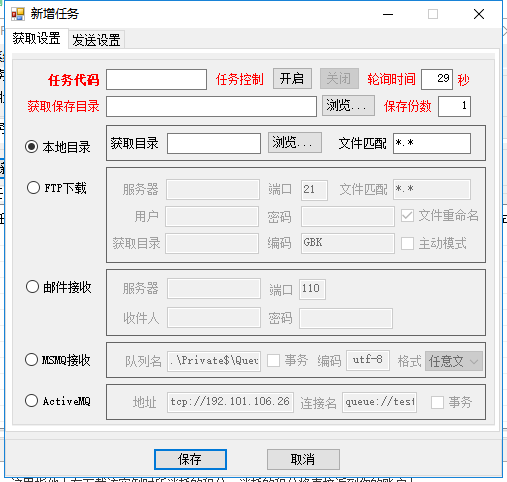Click the local 文件匹配 pattern field
This screenshot has width=507, height=482.
(432, 143)
